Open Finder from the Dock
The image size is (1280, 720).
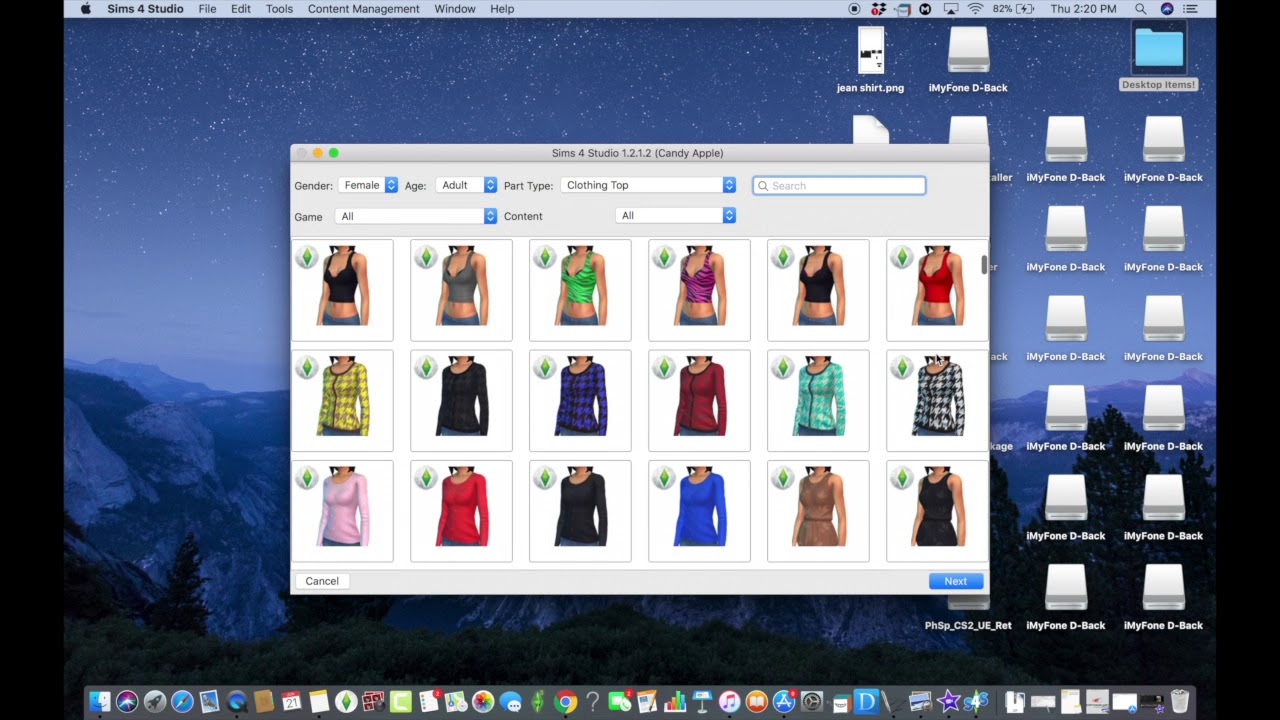[x=100, y=701]
